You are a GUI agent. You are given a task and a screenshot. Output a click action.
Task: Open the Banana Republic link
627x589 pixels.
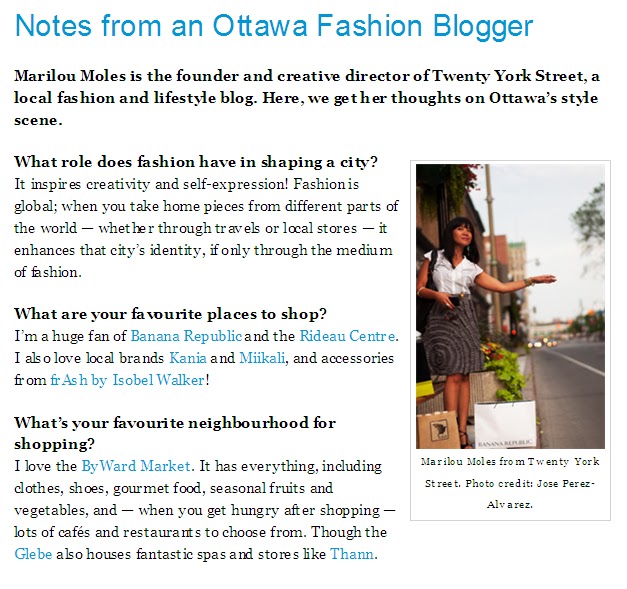(x=186, y=336)
